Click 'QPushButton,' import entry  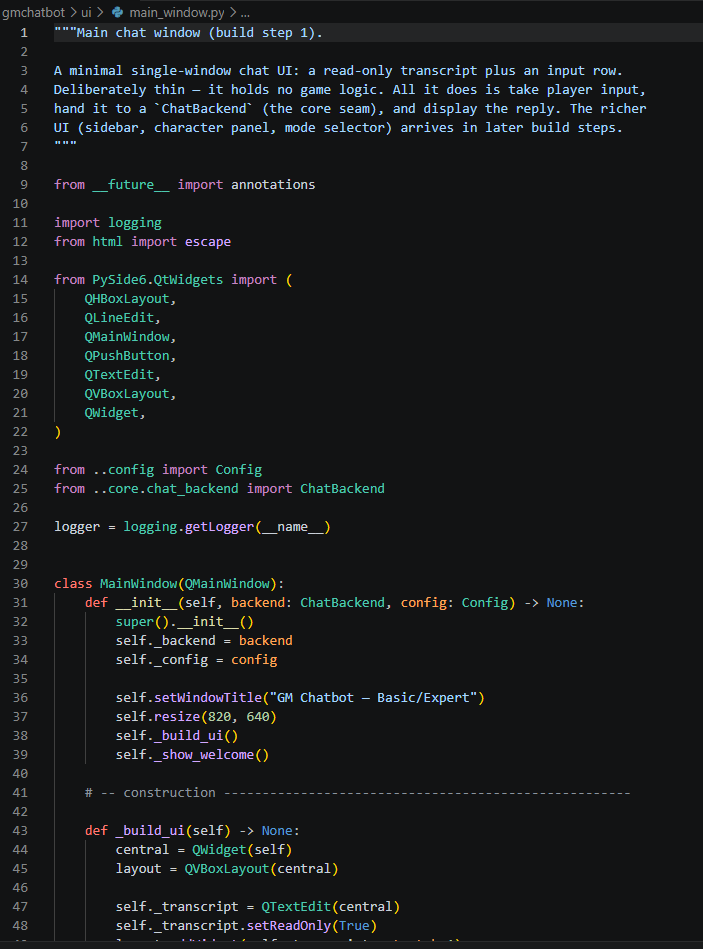coord(130,355)
